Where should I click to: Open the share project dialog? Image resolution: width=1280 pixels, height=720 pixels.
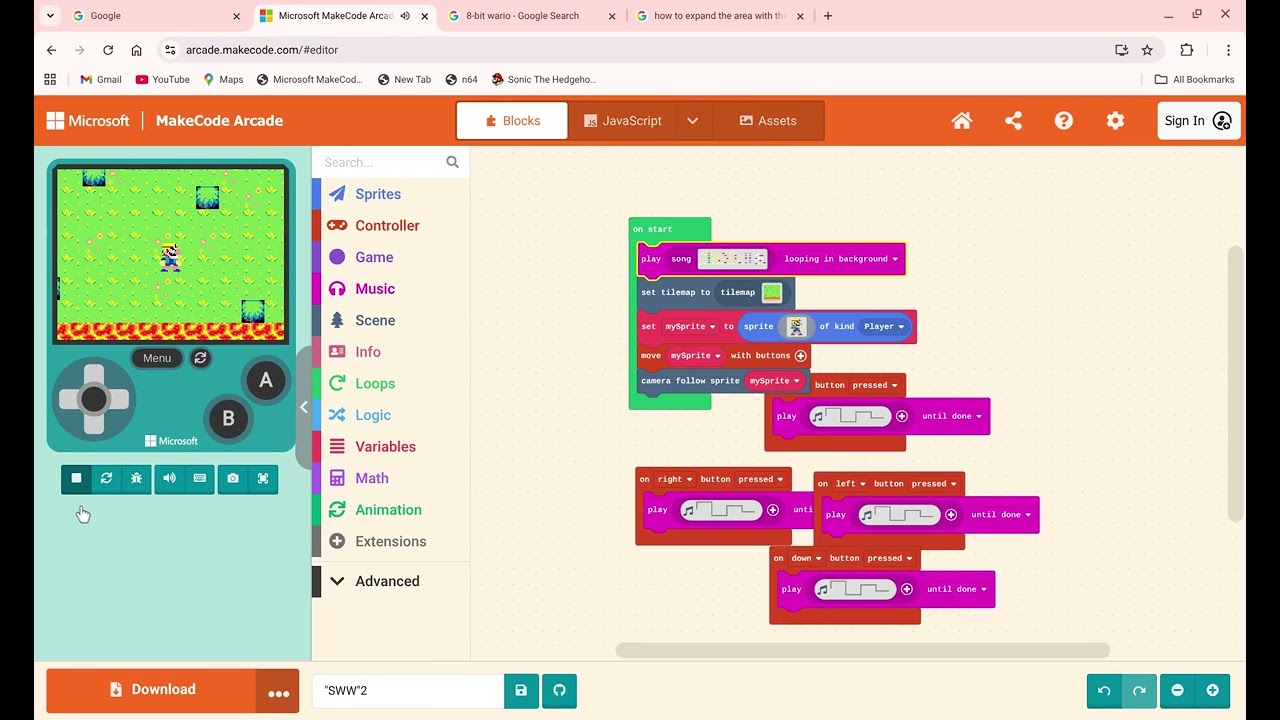tap(1013, 121)
